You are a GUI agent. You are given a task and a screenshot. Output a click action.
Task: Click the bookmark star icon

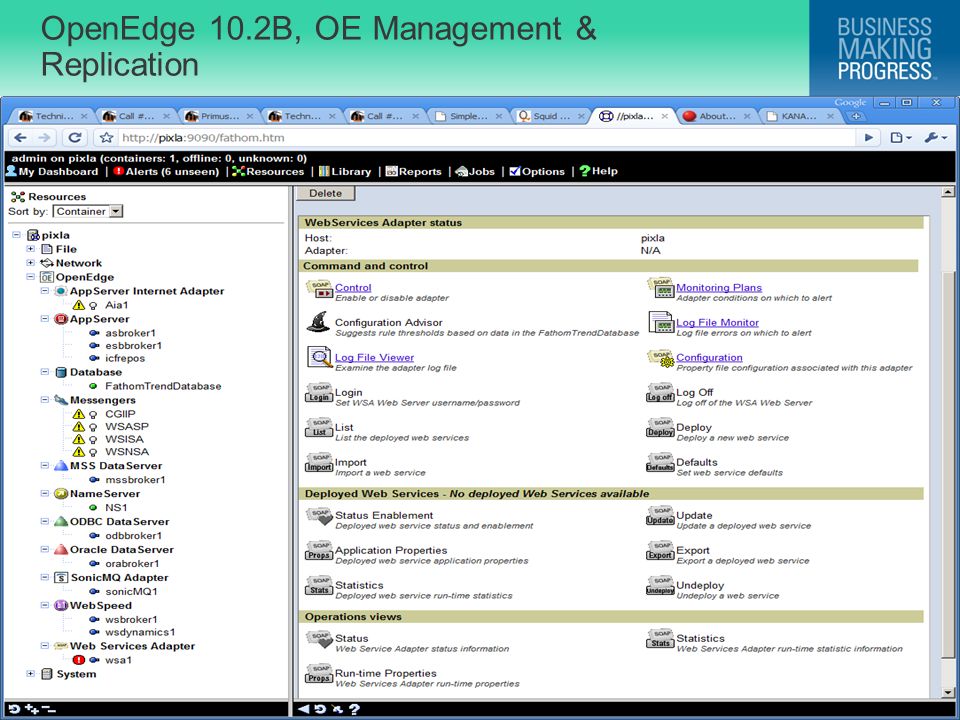[106, 138]
